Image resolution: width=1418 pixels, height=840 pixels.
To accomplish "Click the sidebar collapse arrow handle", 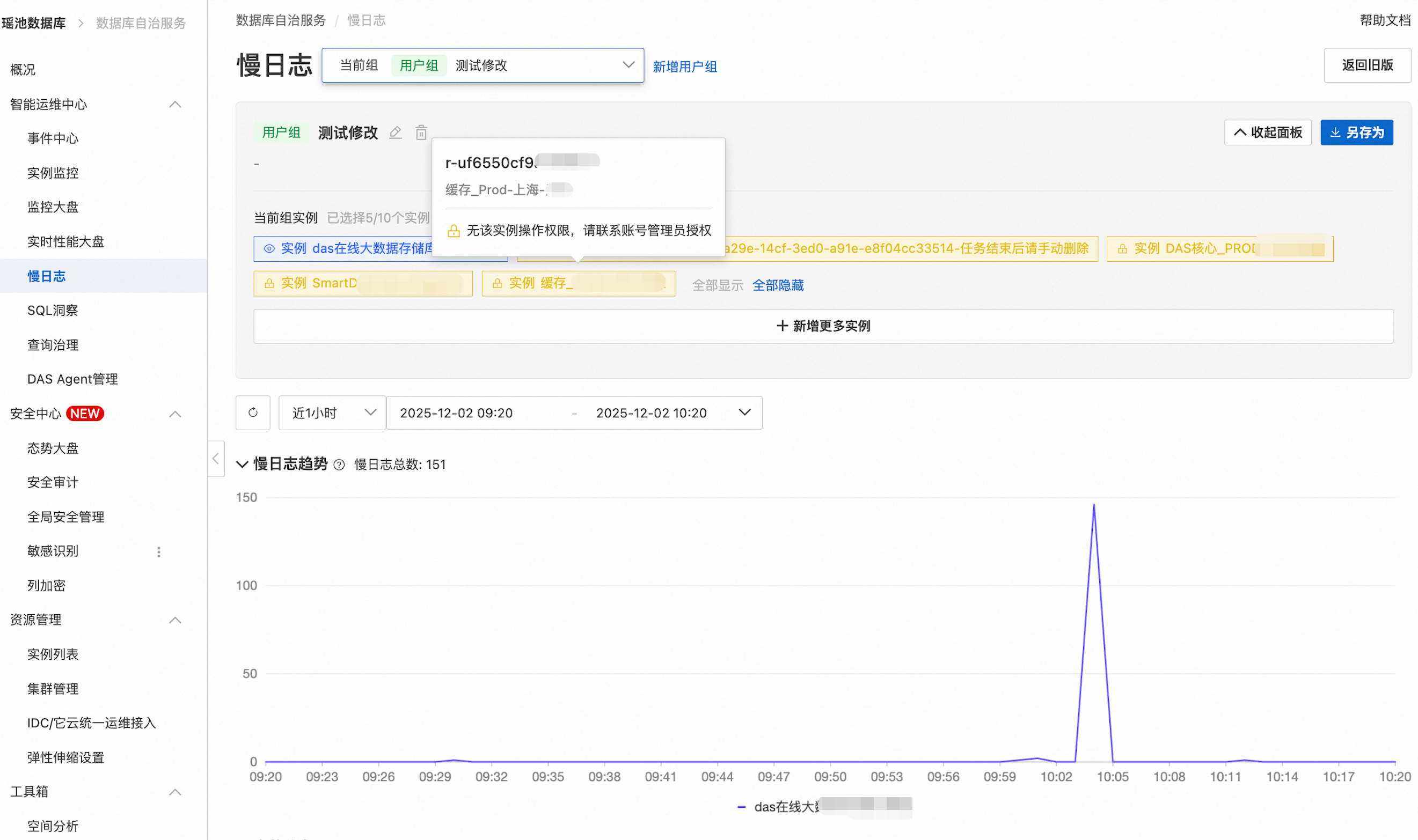I will [x=216, y=459].
